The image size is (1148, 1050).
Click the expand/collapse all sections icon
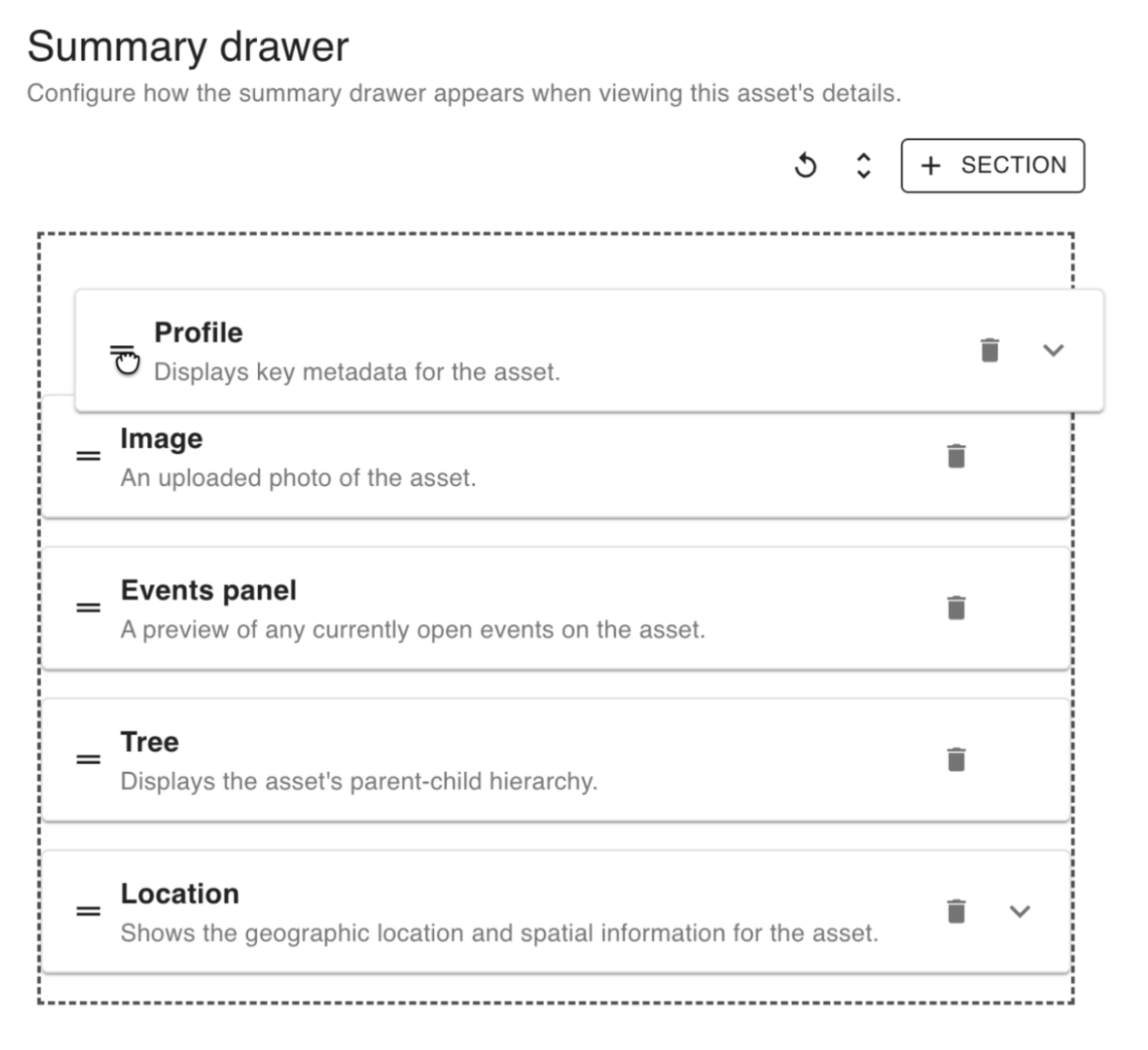point(864,165)
